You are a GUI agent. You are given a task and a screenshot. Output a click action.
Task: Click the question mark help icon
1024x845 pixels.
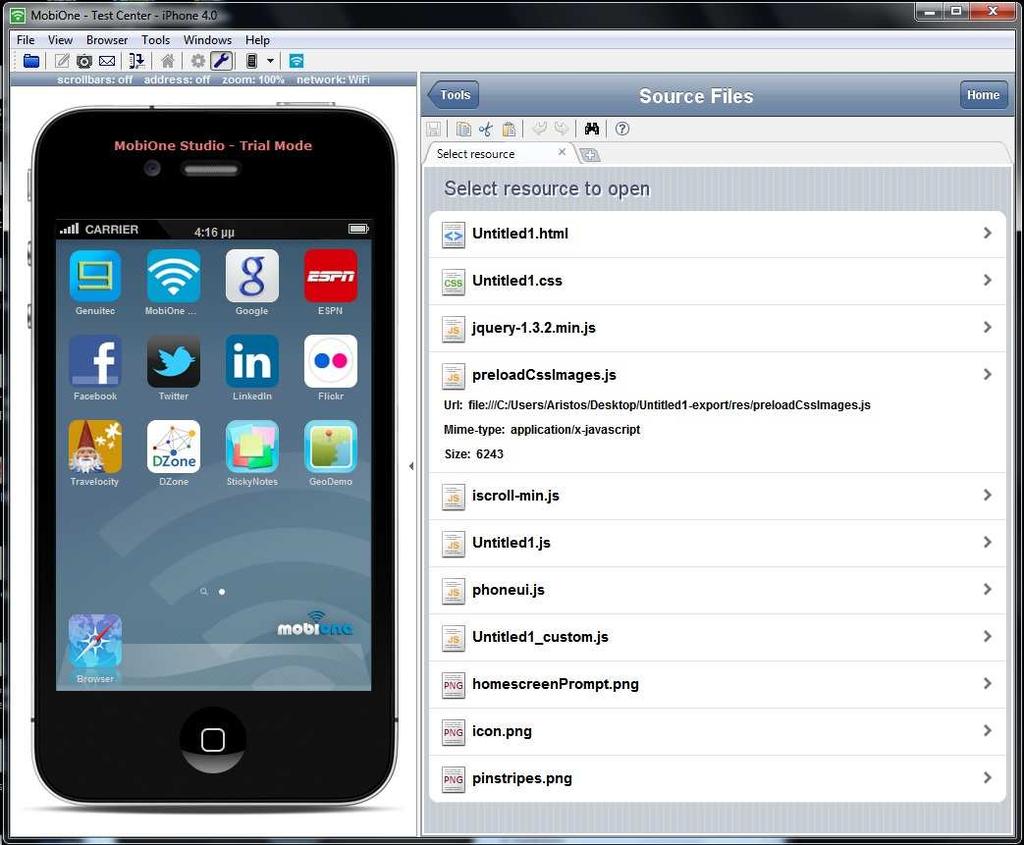tap(622, 129)
